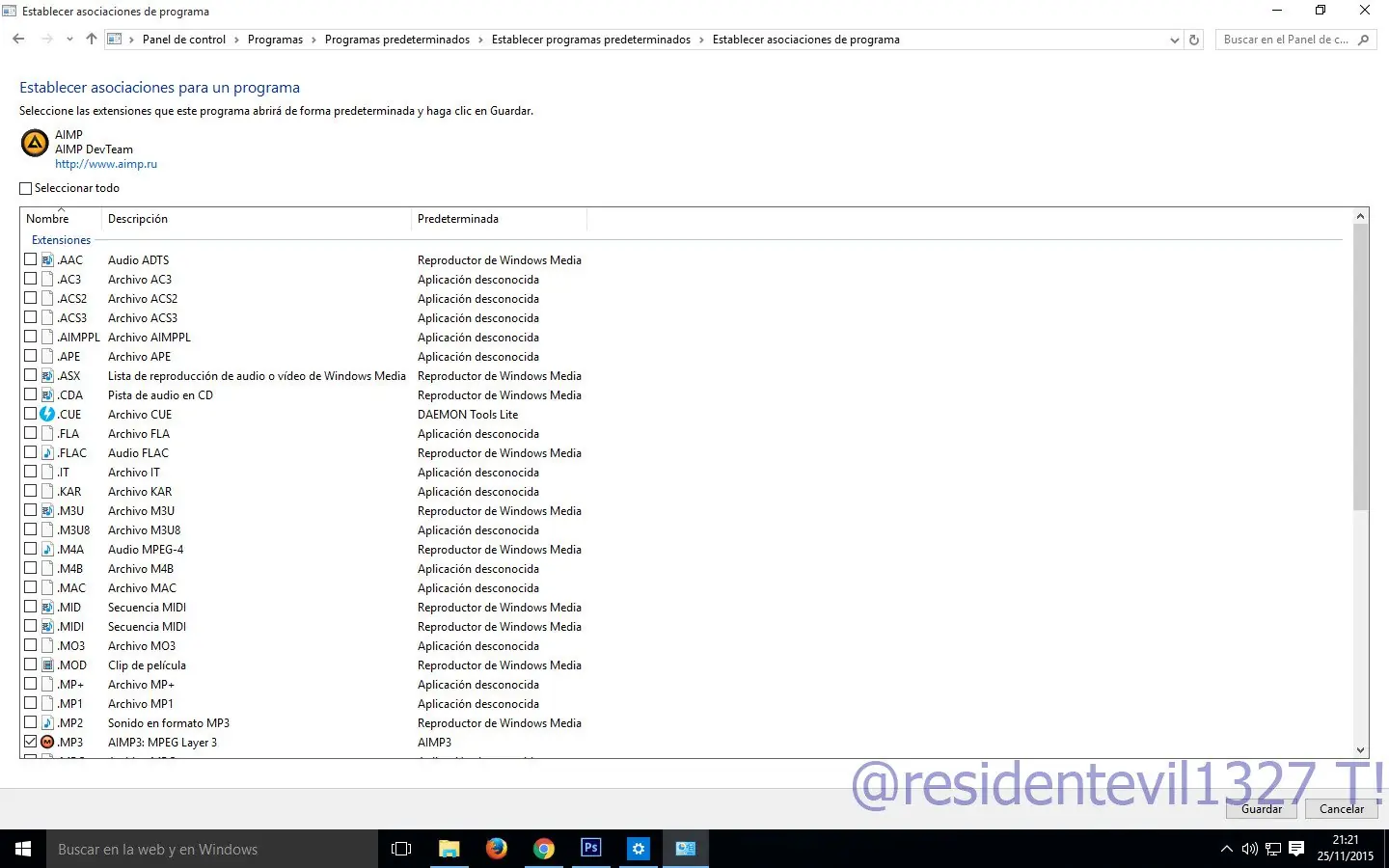Screen dimensions: 1389x868
Task: Click the file icon beside .MID
Action: [x=47, y=607]
